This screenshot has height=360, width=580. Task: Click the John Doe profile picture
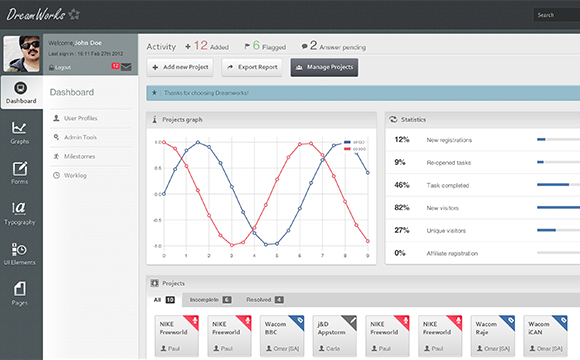tap(21, 54)
